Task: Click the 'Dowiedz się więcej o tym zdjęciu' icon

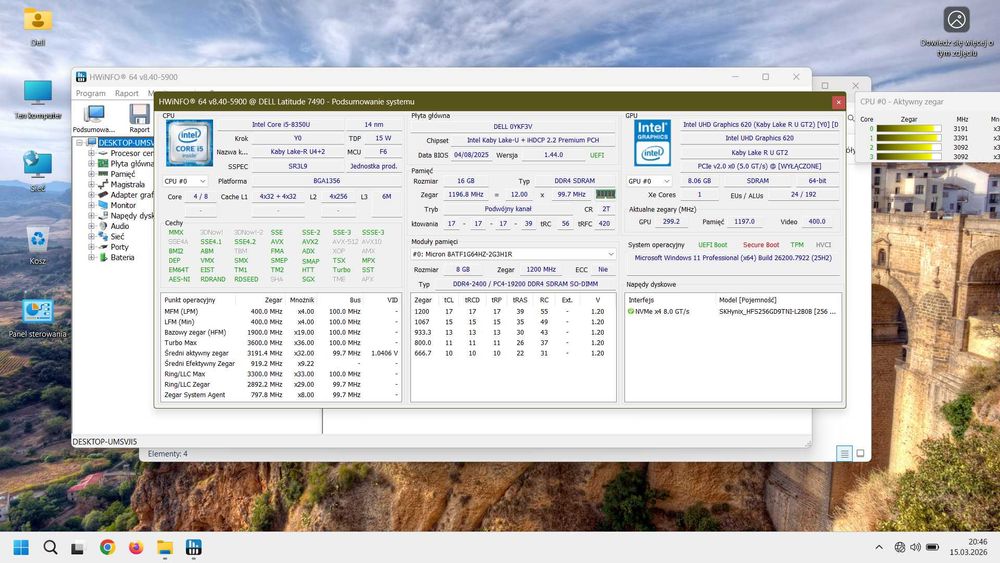Action: coord(957,32)
